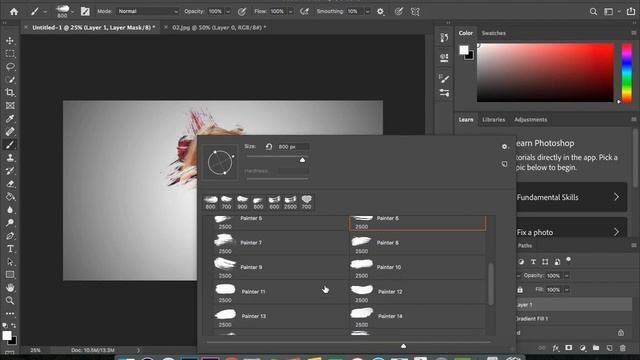The width and height of the screenshot is (640, 360).
Task: Switch to the Adjustments tab
Action: click(531, 120)
